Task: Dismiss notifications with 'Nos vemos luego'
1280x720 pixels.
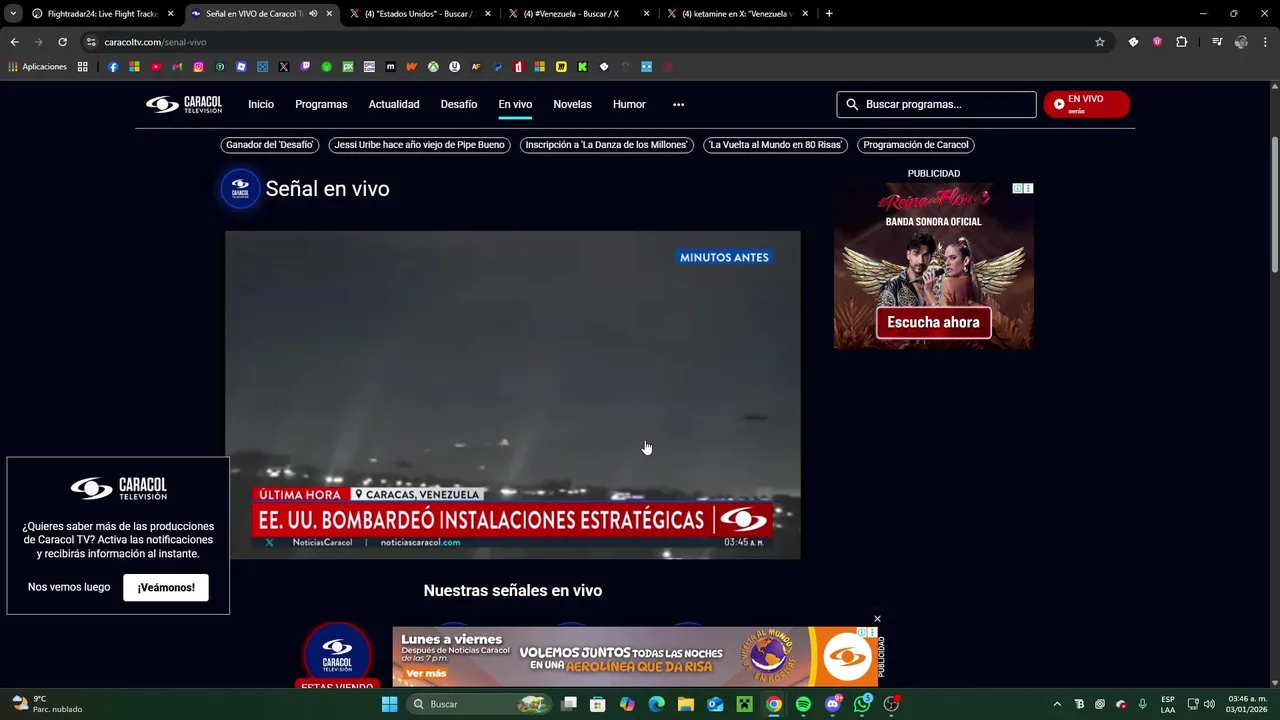Action: tap(69, 587)
